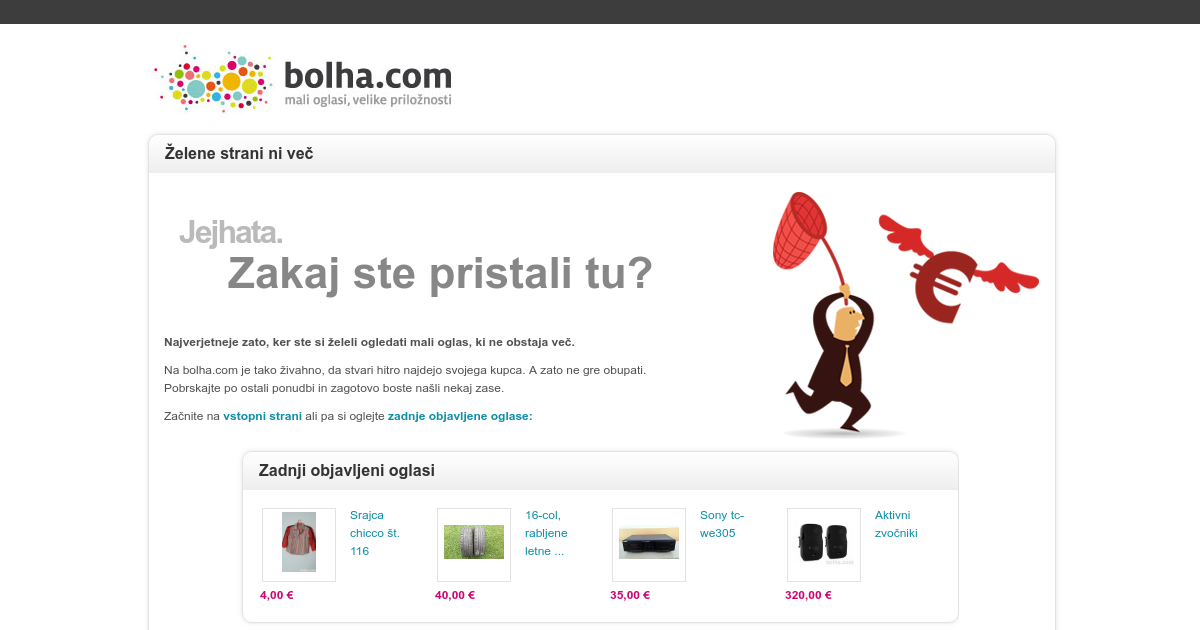Click the winged euro symbol illustration

[x=957, y=269]
